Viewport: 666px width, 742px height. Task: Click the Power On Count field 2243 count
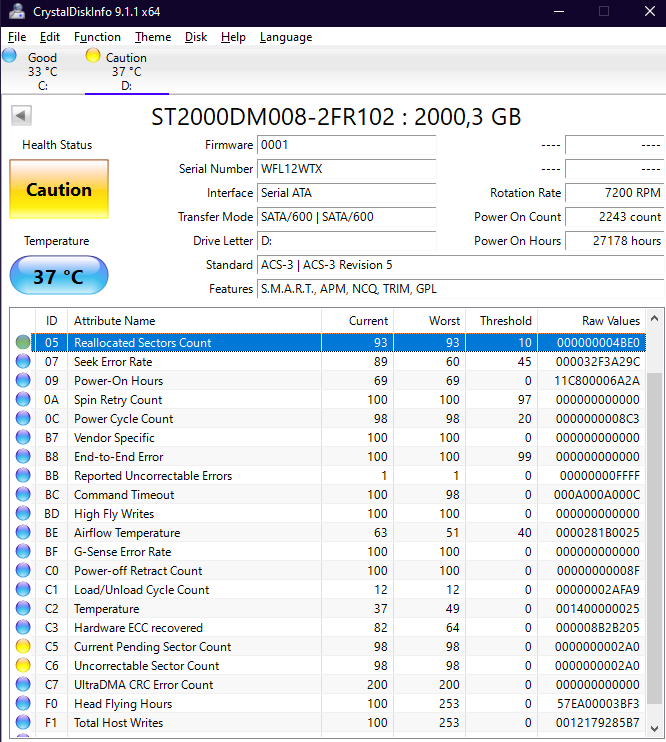coord(614,217)
